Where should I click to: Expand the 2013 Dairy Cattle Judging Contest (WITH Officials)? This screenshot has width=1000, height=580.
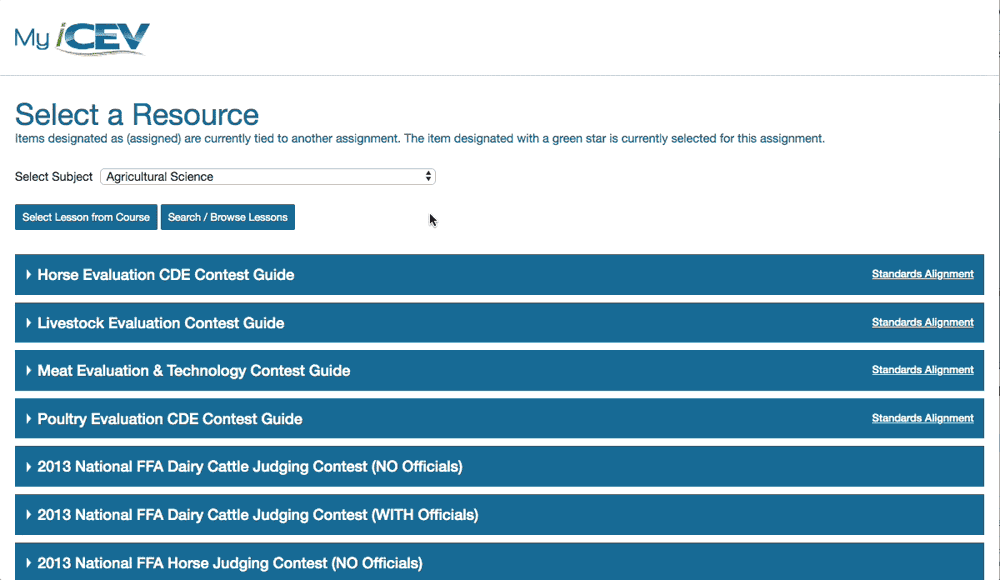click(x=266, y=514)
